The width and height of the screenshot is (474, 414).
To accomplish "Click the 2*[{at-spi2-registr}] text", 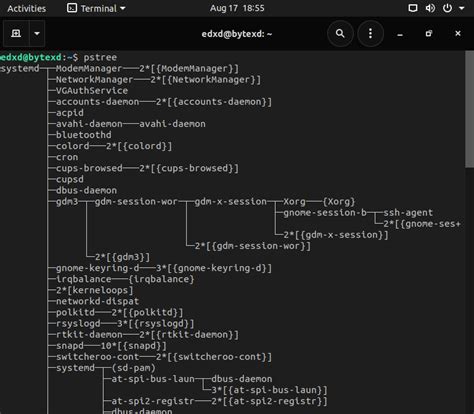I will pos(270,401).
